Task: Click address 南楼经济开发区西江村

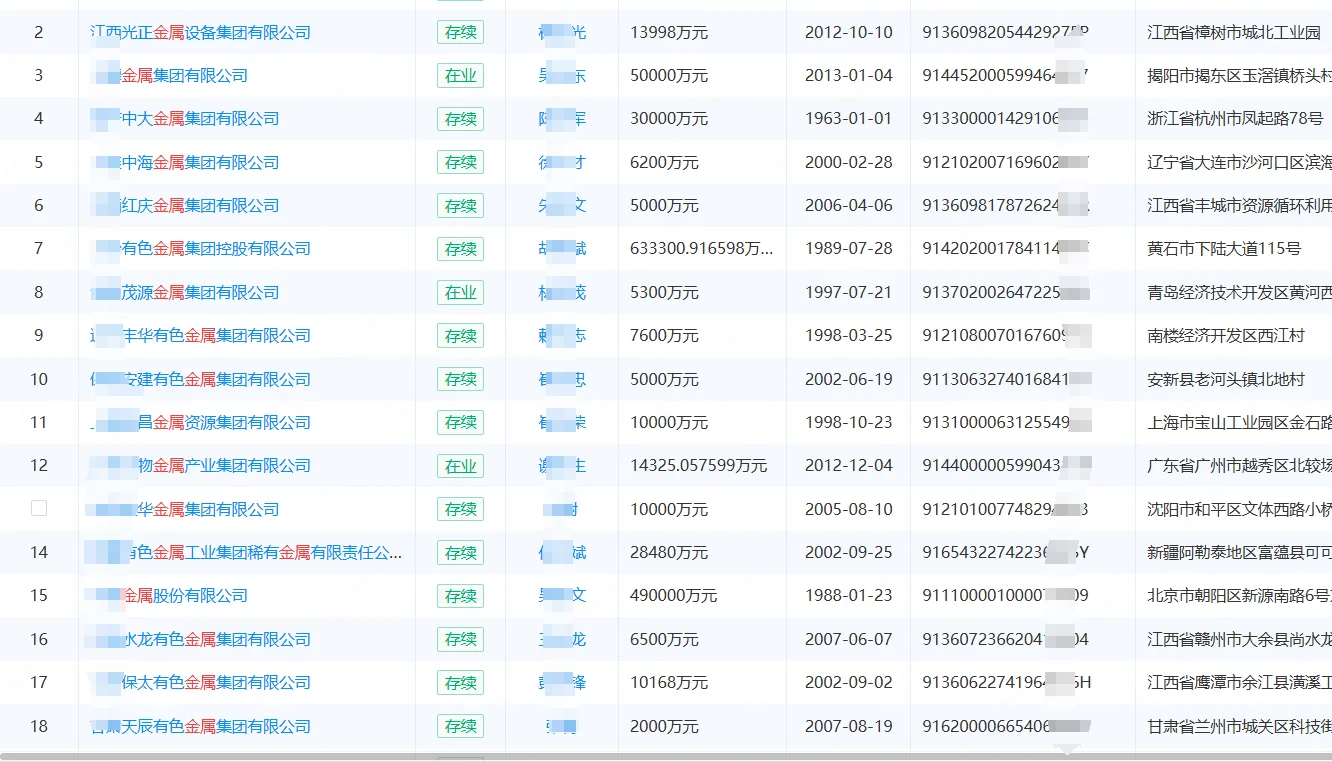Action: click(x=1226, y=335)
